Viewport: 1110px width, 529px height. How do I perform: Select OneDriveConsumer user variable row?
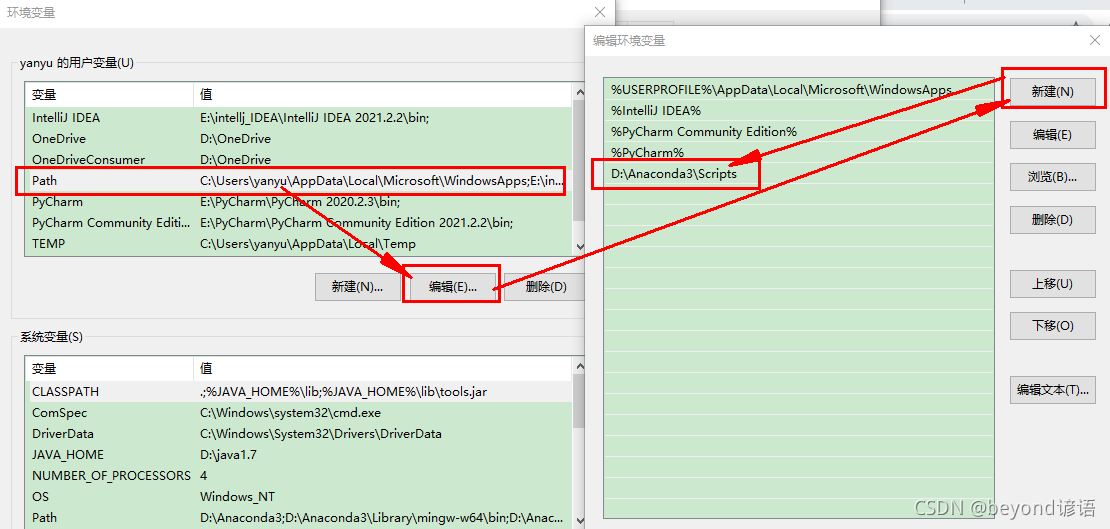pos(298,159)
